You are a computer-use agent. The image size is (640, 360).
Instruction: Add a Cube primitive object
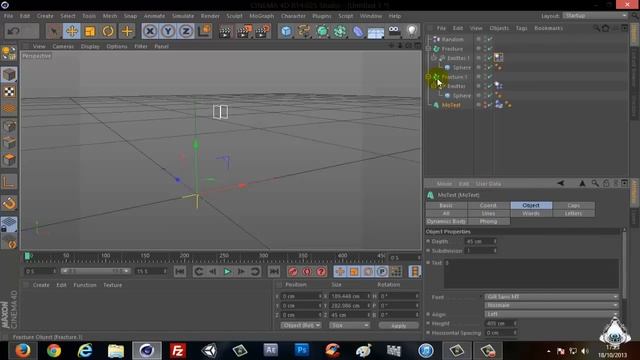[x=286, y=31]
